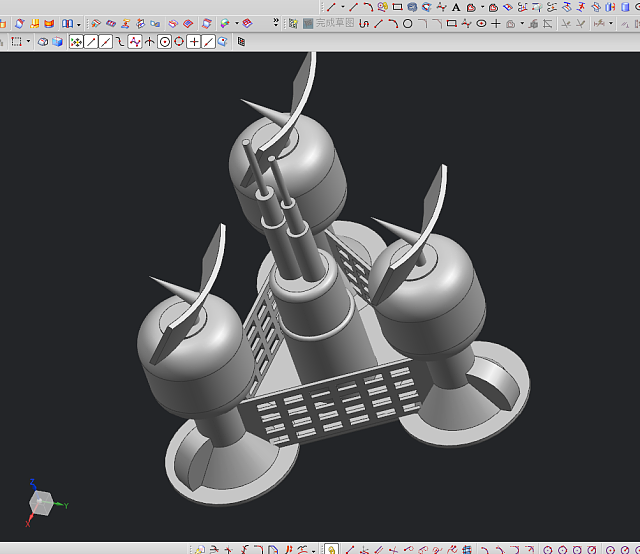Click the offset curve icon beside the A icon
The image size is (640, 554).
pyautogui.click(x=471, y=7)
